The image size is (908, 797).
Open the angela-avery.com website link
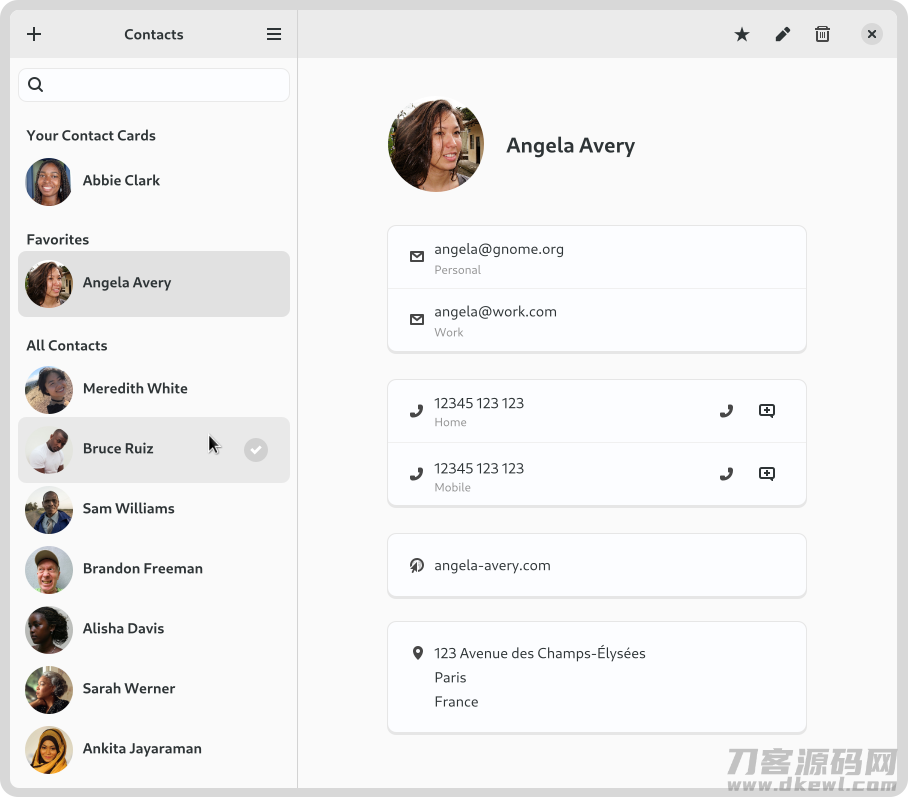click(x=596, y=565)
